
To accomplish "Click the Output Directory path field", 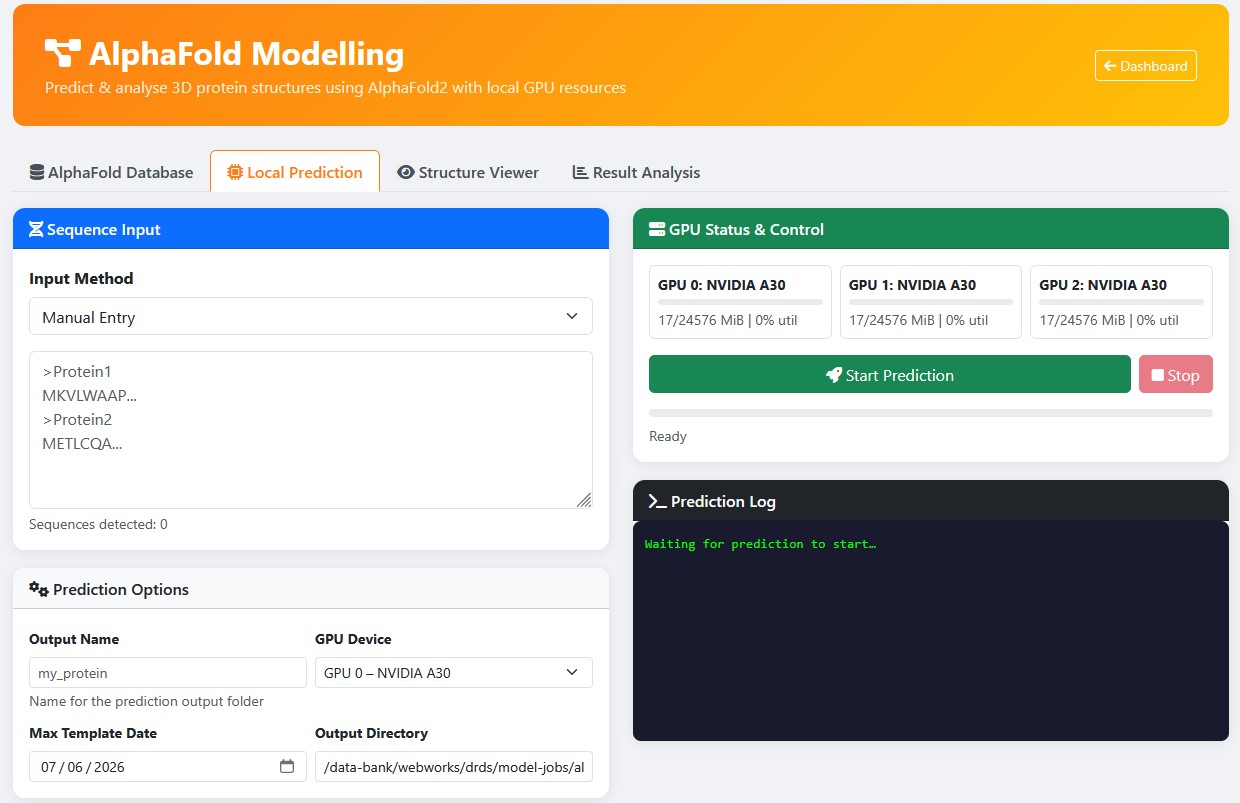I will (454, 766).
